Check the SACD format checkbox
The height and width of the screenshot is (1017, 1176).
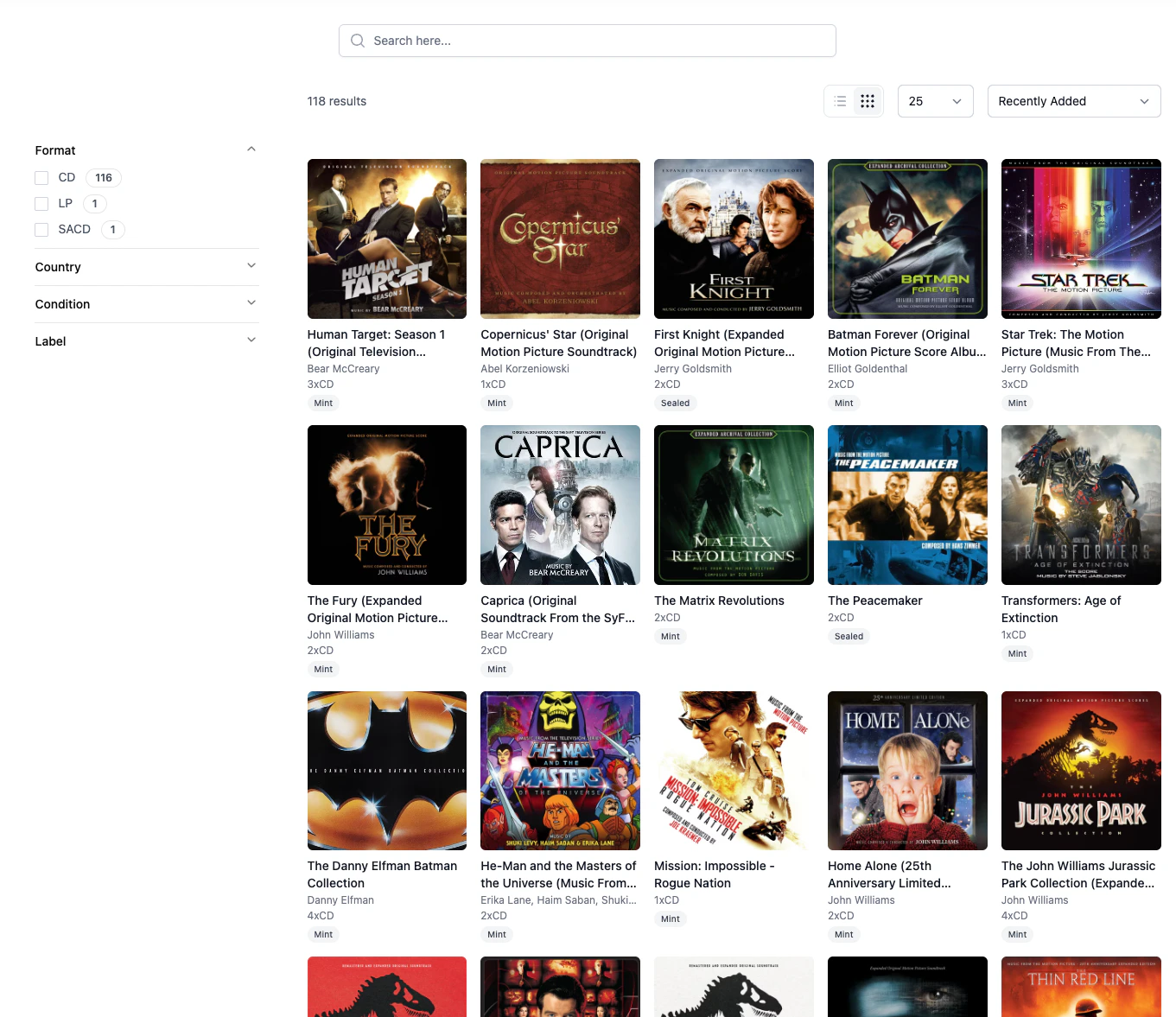click(41, 230)
